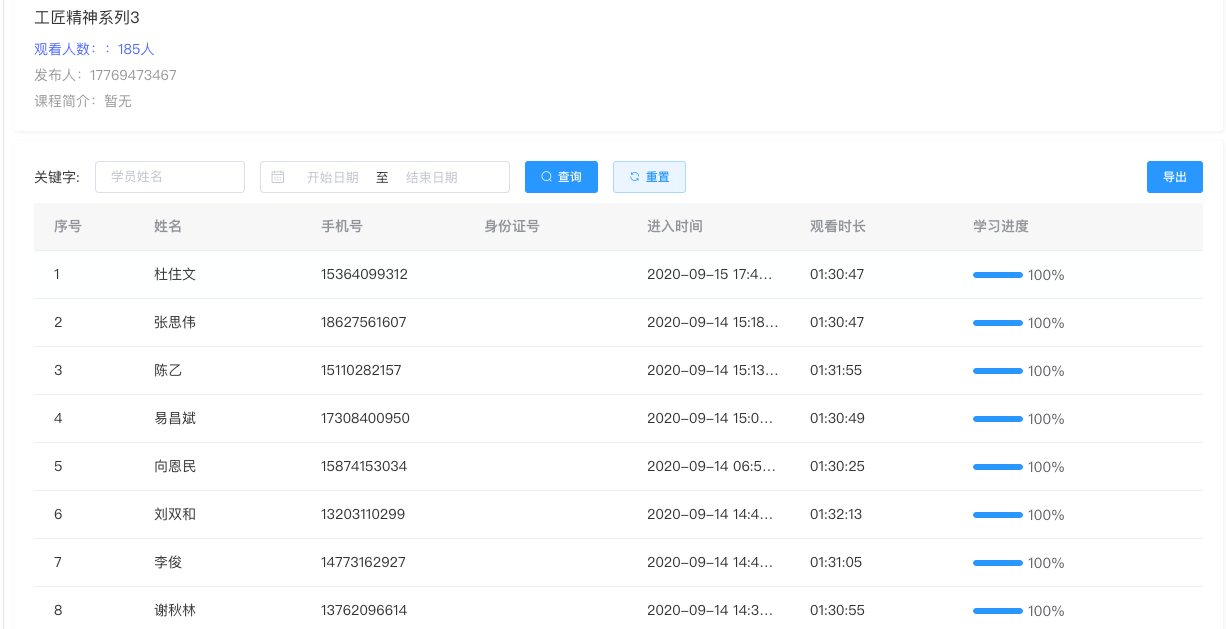
Task: Click phone number 15110282157
Action: coord(361,370)
